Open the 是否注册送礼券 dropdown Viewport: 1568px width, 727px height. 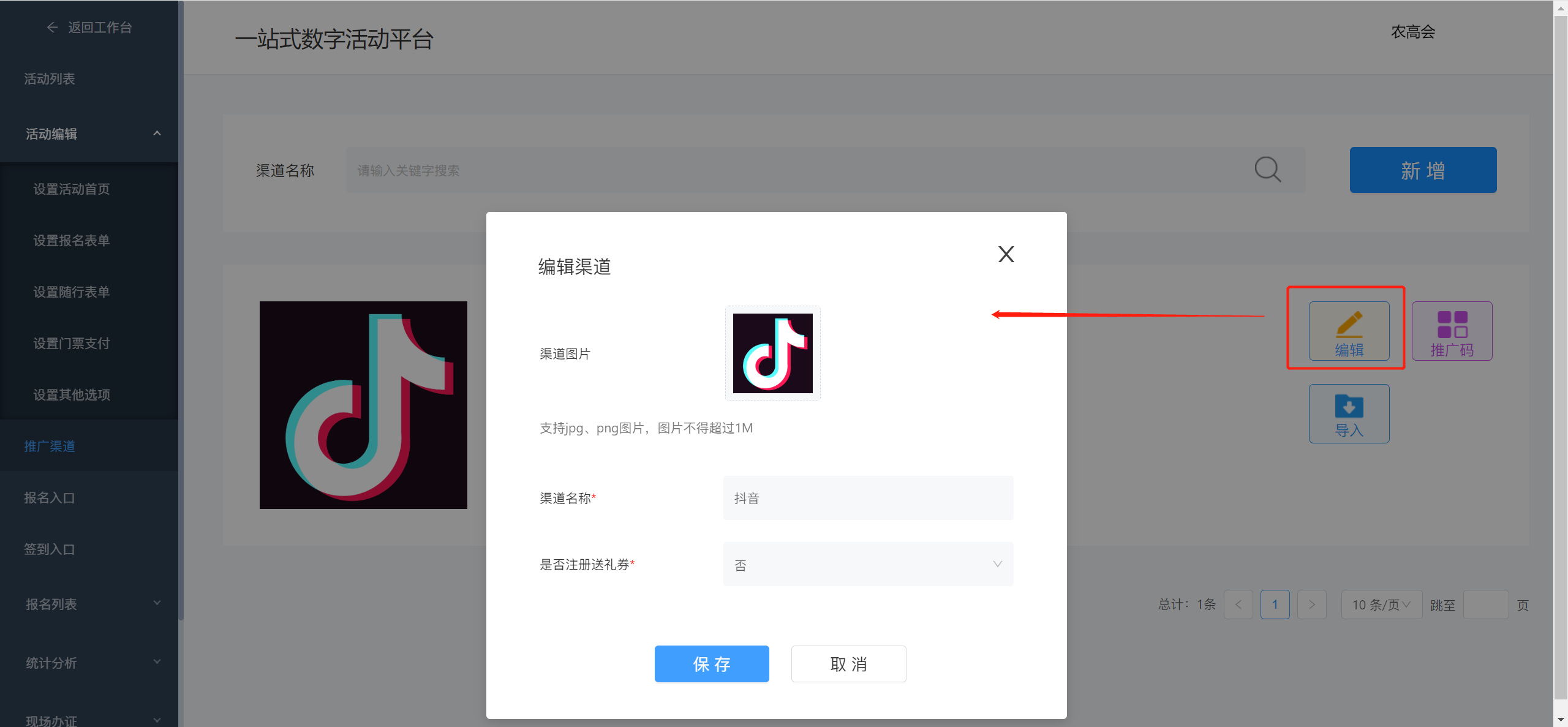click(868, 564)
